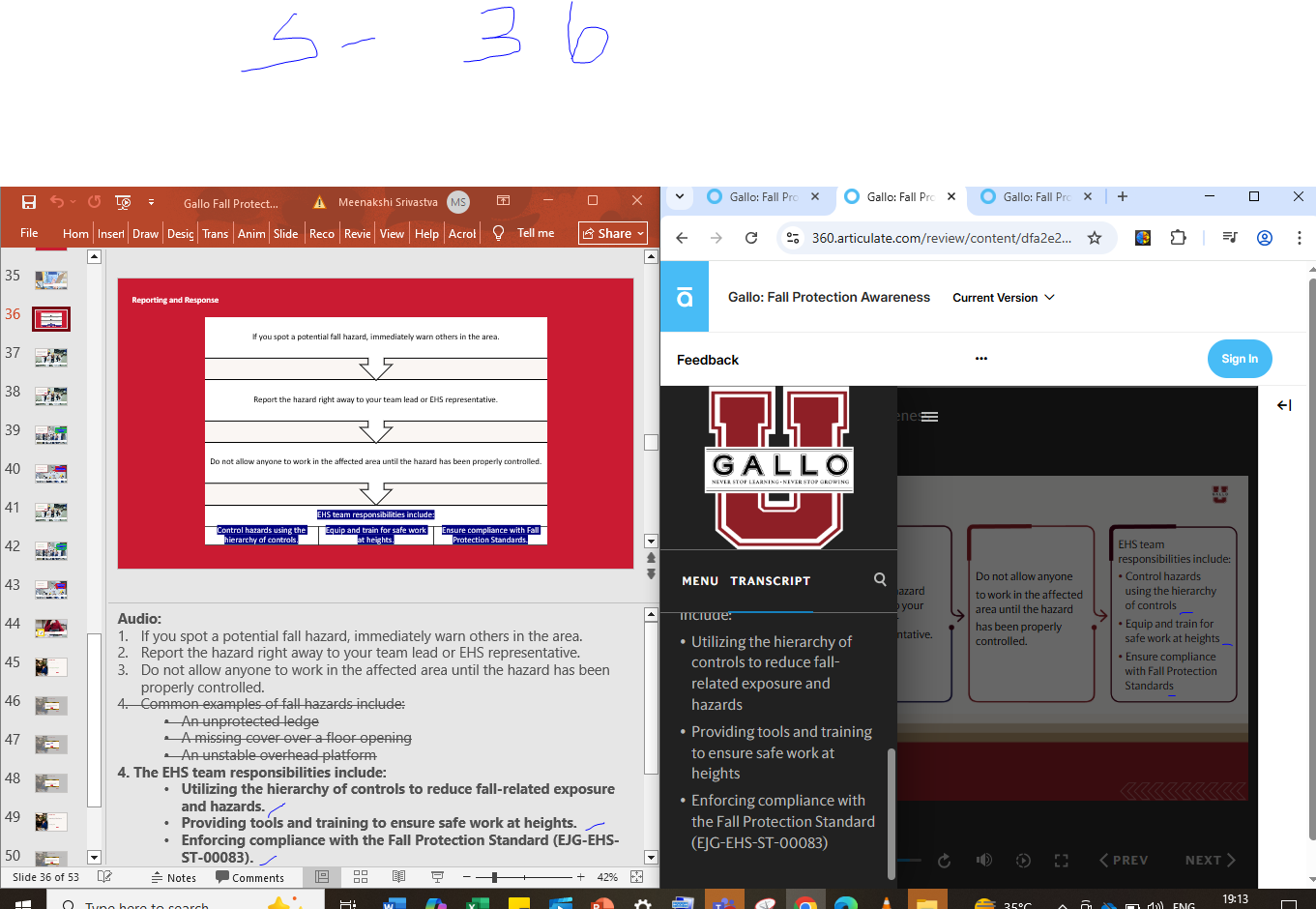The height and width of the screenshot is (909, 1316).
Task: Switch to Transitions ribbon tab
Action: [215, 233]
